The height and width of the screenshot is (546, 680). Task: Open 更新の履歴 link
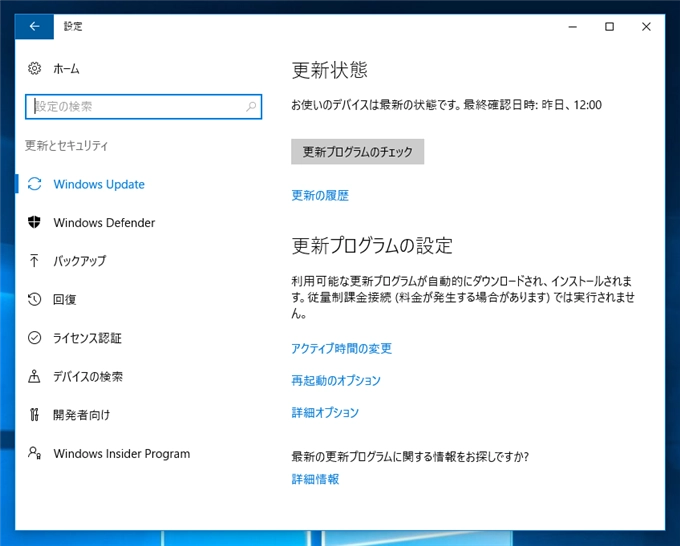point(320,196)
